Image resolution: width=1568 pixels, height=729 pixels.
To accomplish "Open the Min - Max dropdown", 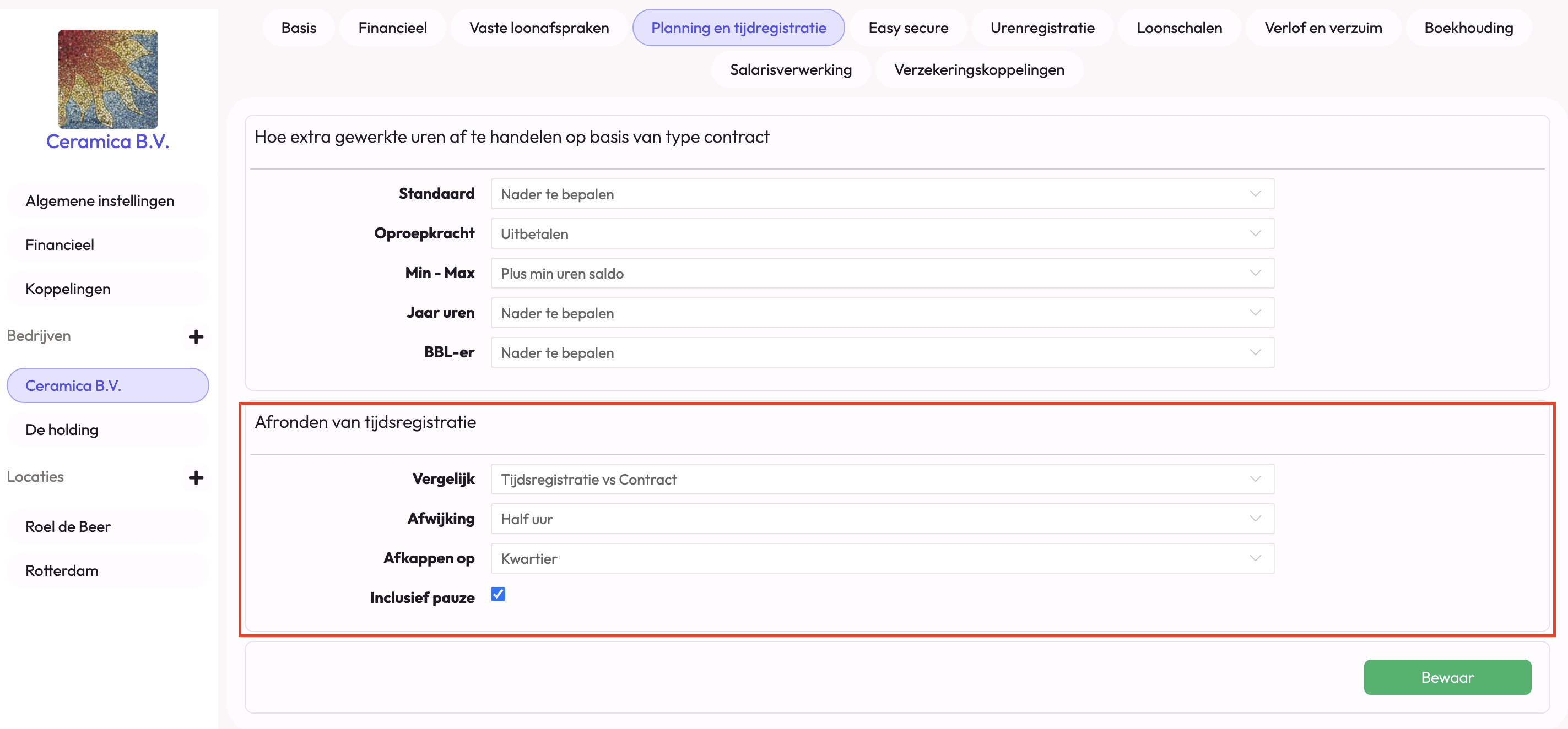I will (882, 273).
